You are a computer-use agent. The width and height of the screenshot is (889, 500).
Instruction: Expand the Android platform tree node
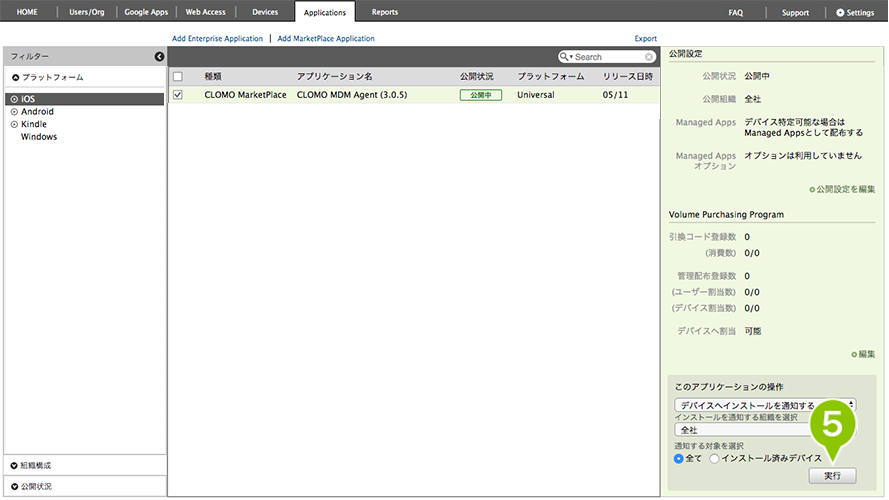pos(14,112)
